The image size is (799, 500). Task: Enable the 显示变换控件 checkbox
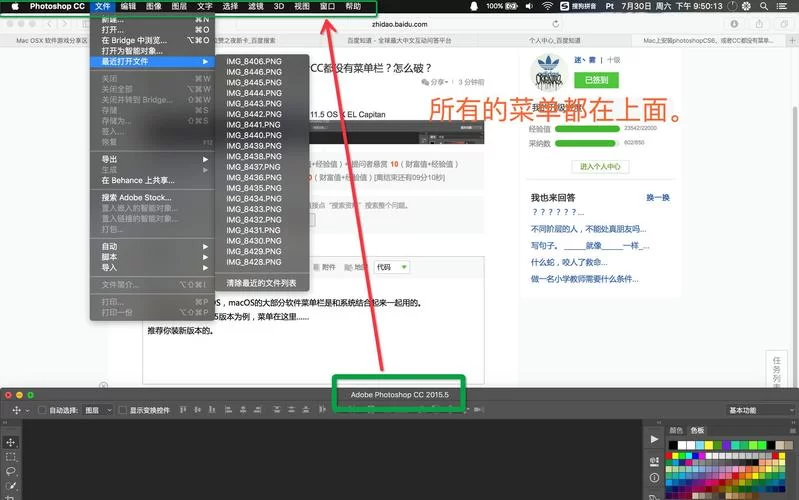click(x=123, y=410)
